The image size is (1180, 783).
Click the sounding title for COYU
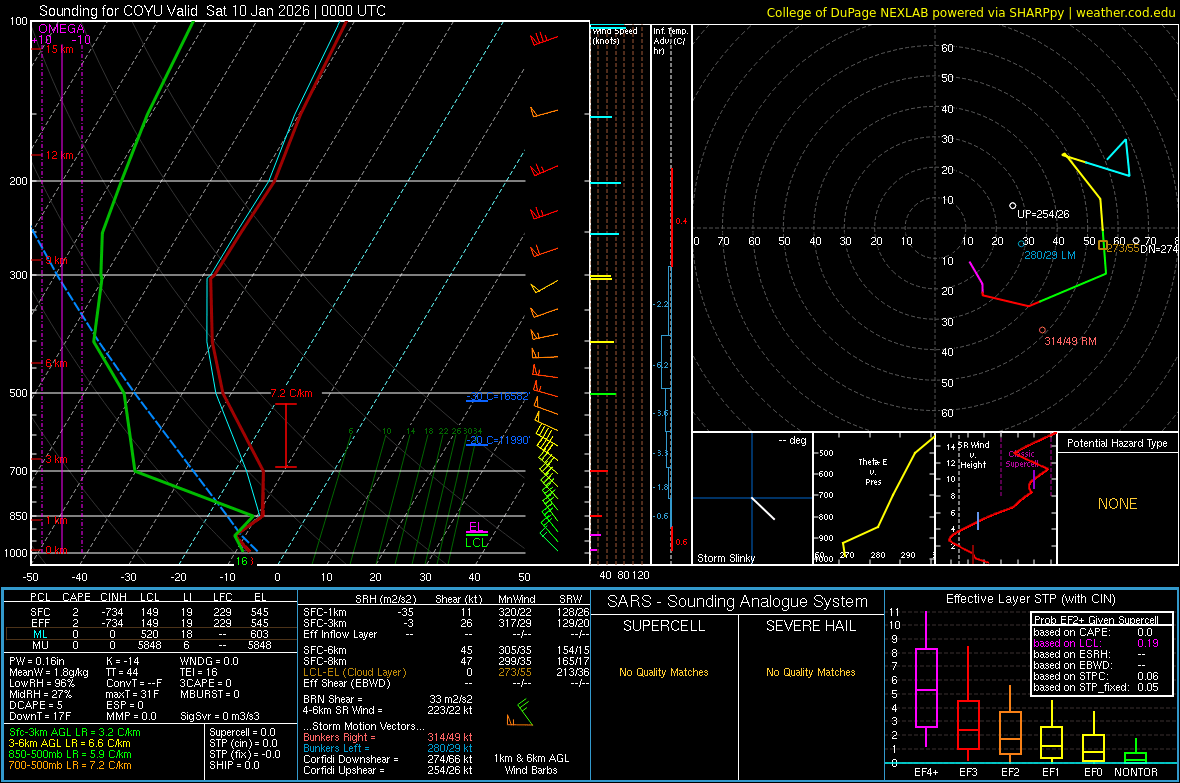tap(212, 11)
